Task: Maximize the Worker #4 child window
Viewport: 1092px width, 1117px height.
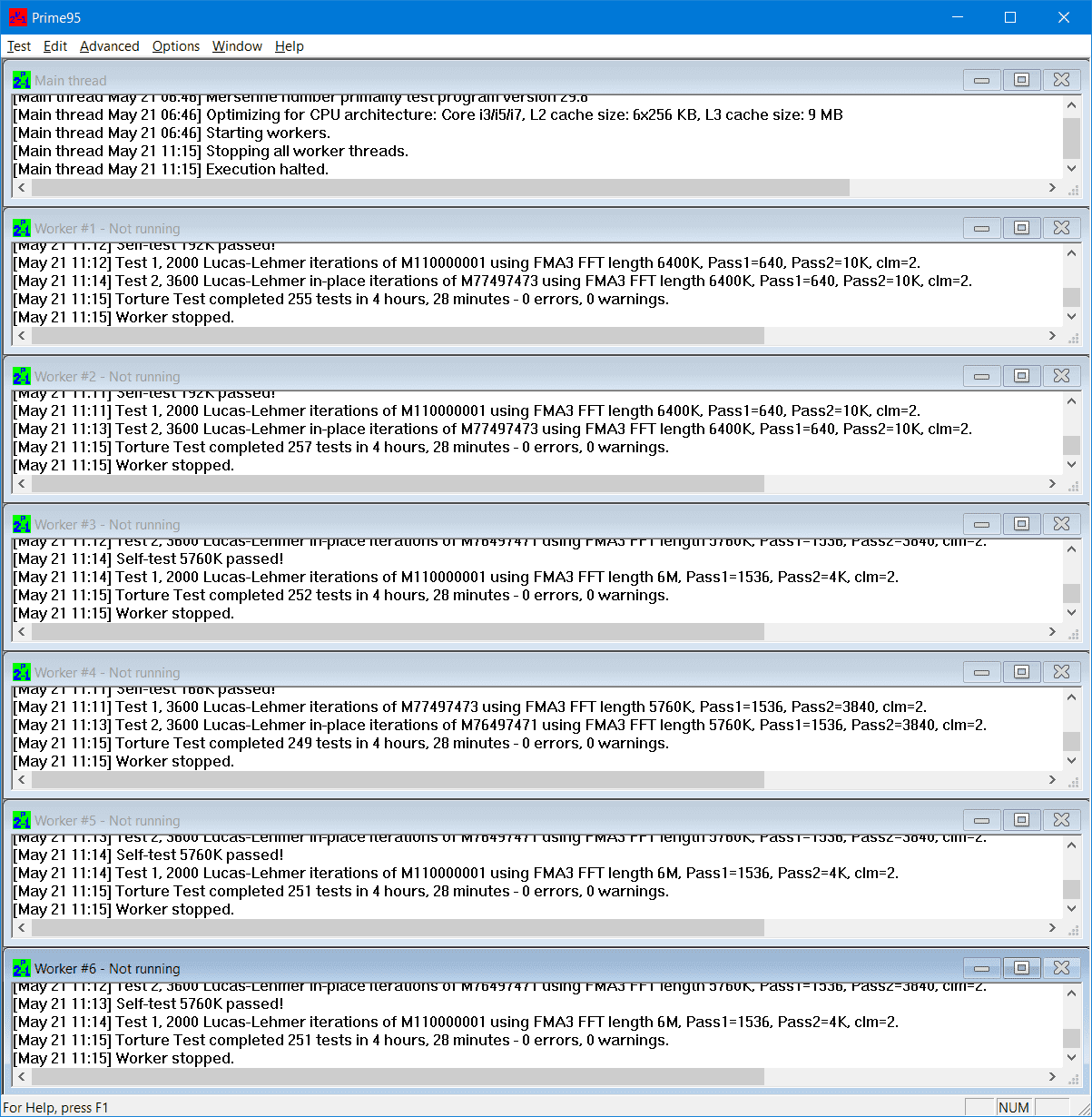Action: click(x=1021, y=672)
